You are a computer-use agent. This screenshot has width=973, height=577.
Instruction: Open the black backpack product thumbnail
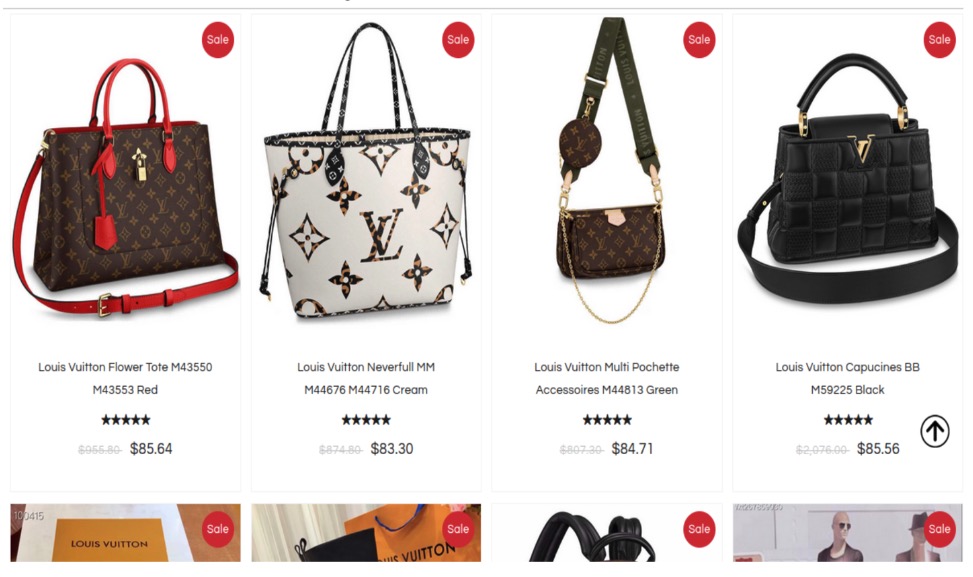[607, 533]
